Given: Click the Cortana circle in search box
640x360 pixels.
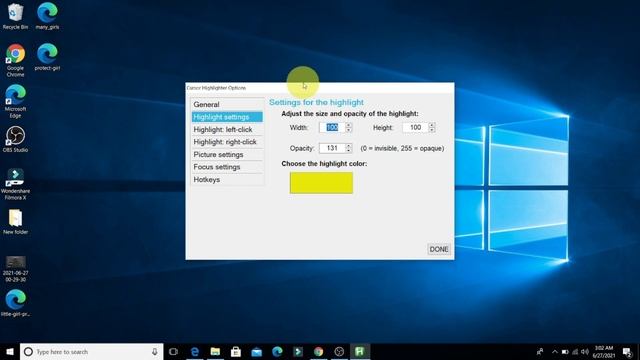Looking at the screenshot, I should pos(28,351).
